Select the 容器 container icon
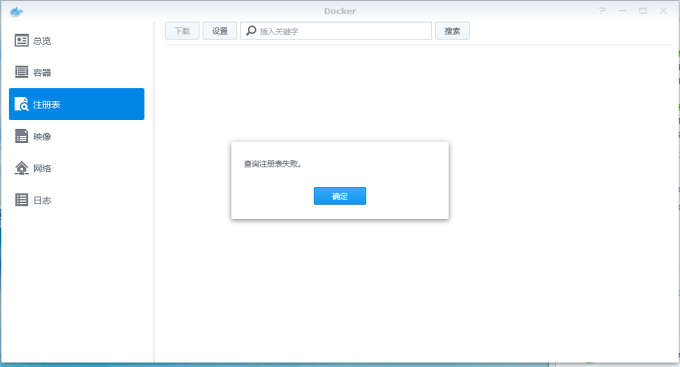 21,72
